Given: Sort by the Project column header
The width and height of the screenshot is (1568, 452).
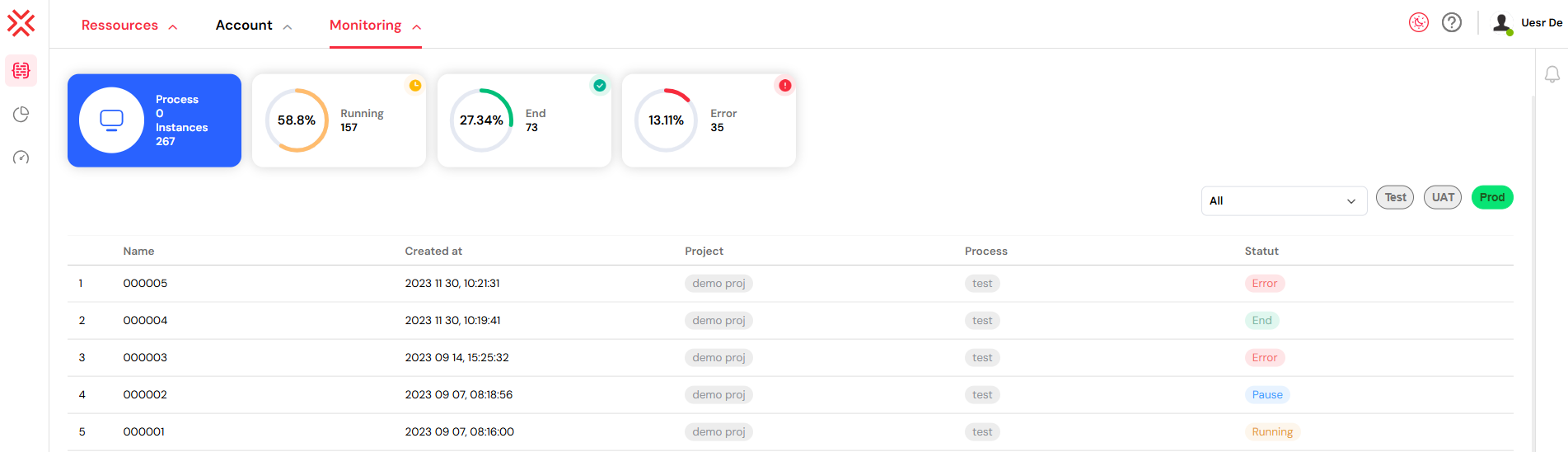Looking at the screenshot, I should 704,251.
